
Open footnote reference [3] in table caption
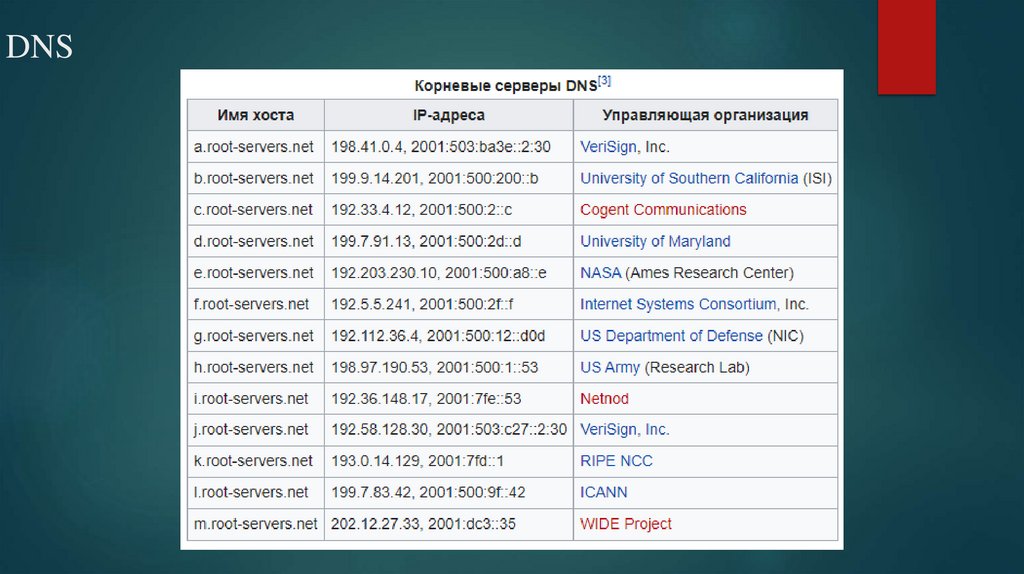[605, 81]
